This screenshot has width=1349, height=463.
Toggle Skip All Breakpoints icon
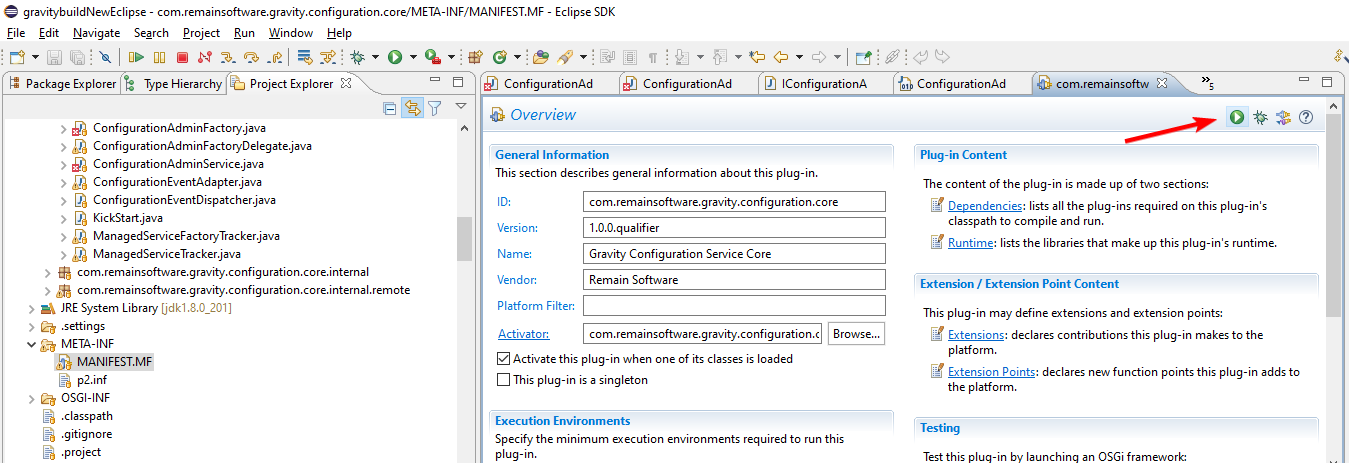(x=105, y=57)
